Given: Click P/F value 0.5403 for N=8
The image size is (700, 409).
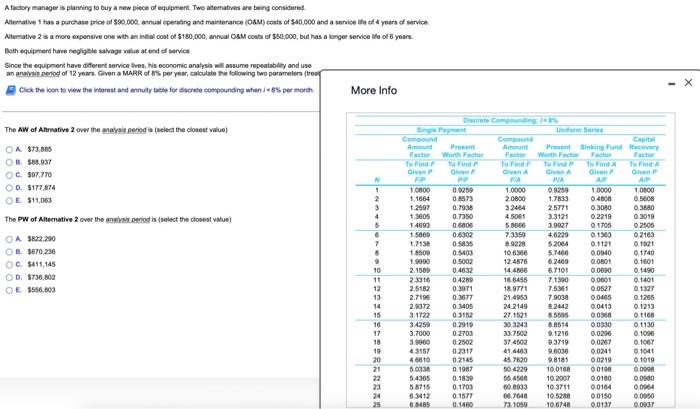Looking at the screenshot, I should pyautogui.click(x=462, y=253).
